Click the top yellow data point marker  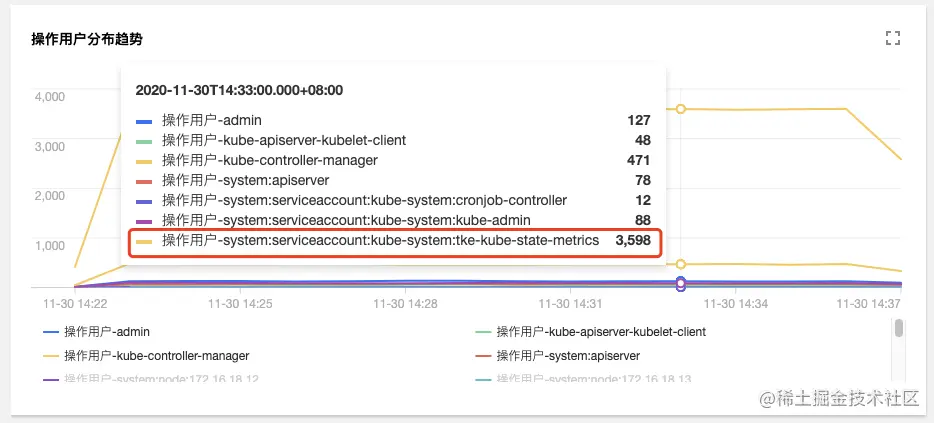click(x=681, y=109)
